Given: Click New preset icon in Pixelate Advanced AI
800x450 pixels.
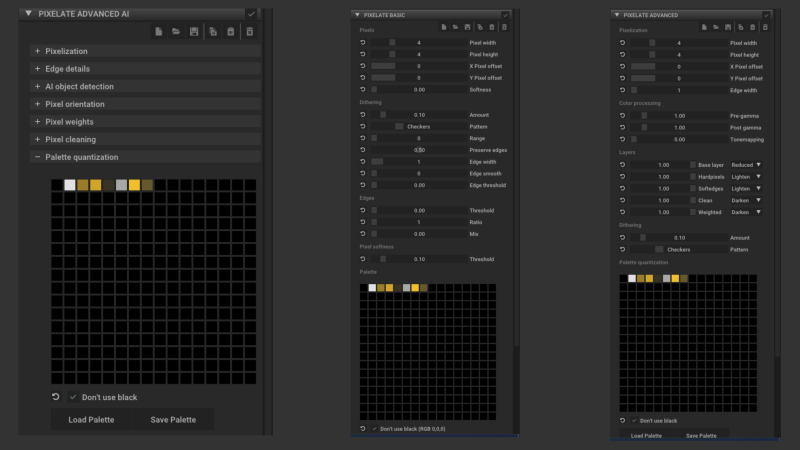Looking at the screenshot, I should pyautogui.click(x=159, y=32).
